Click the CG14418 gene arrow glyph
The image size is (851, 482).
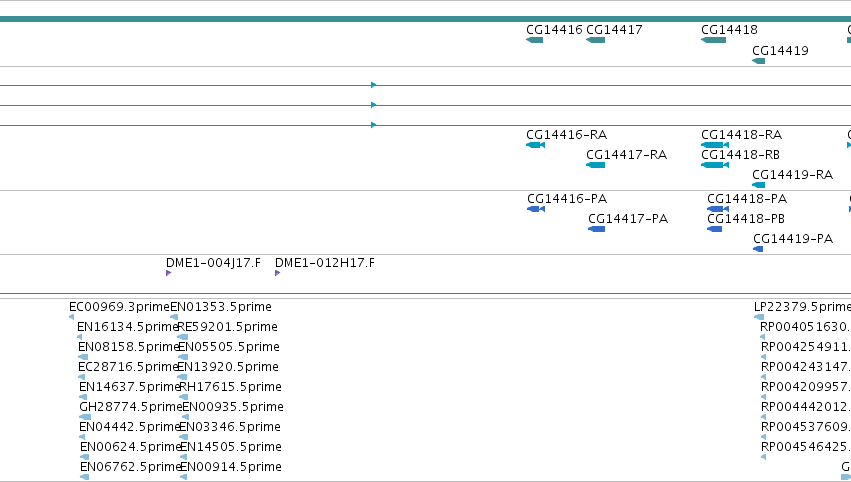[713, 40]
